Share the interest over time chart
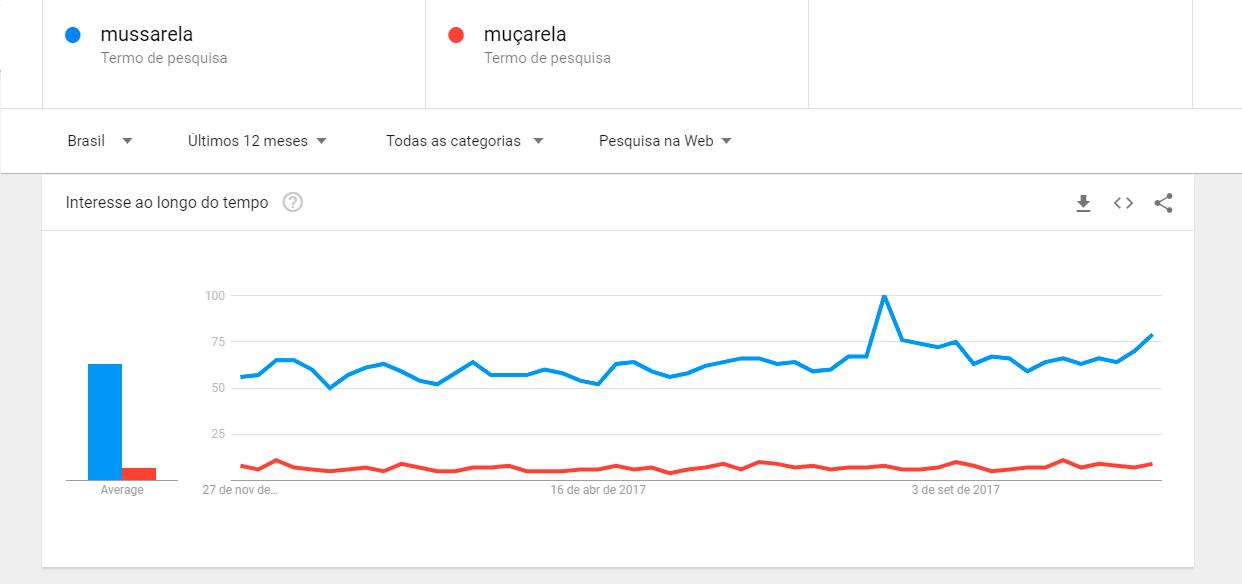This screenshot has width=1242, height=584. (1163, 203)
